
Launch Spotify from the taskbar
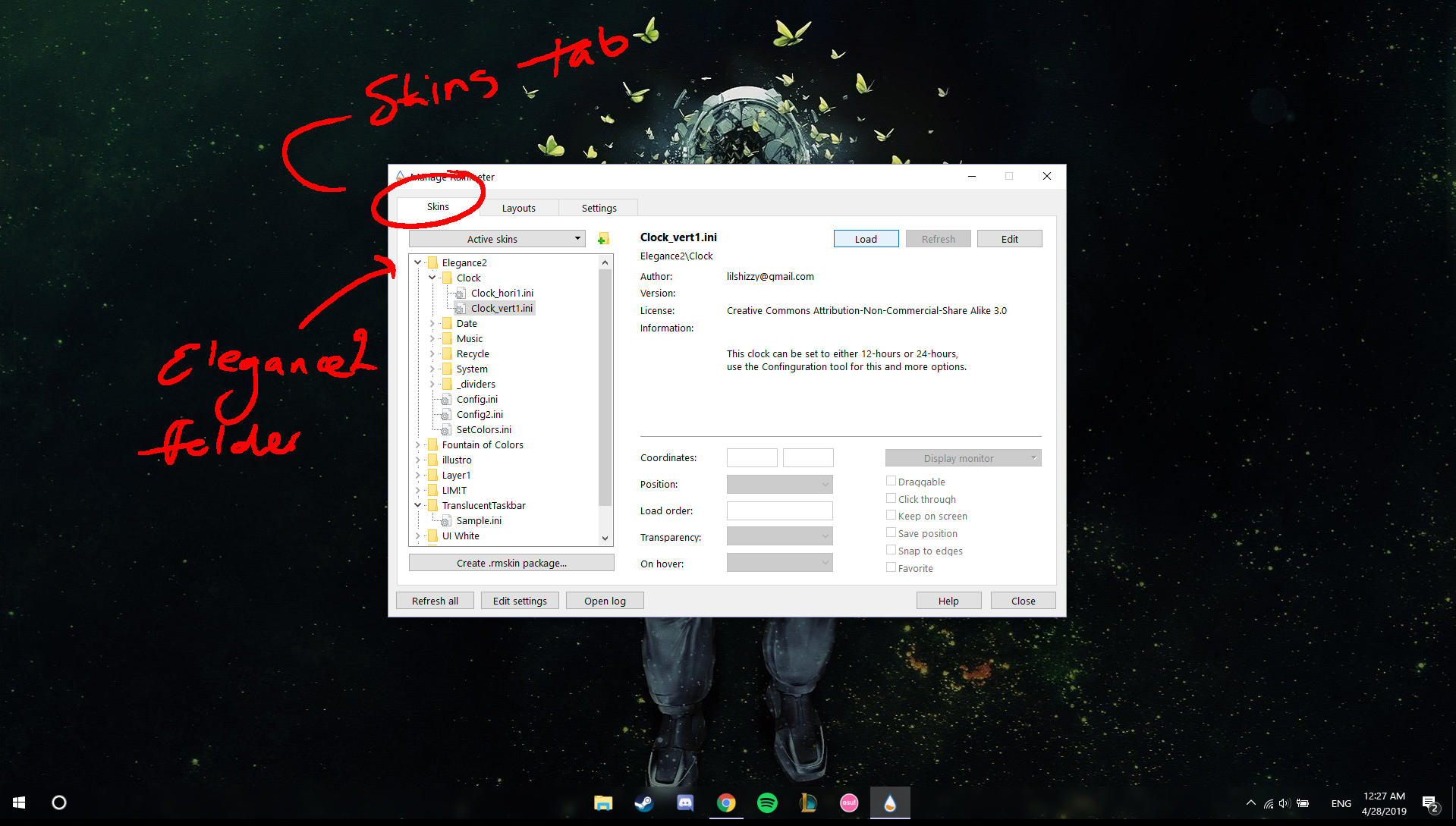tap(767, 802)
